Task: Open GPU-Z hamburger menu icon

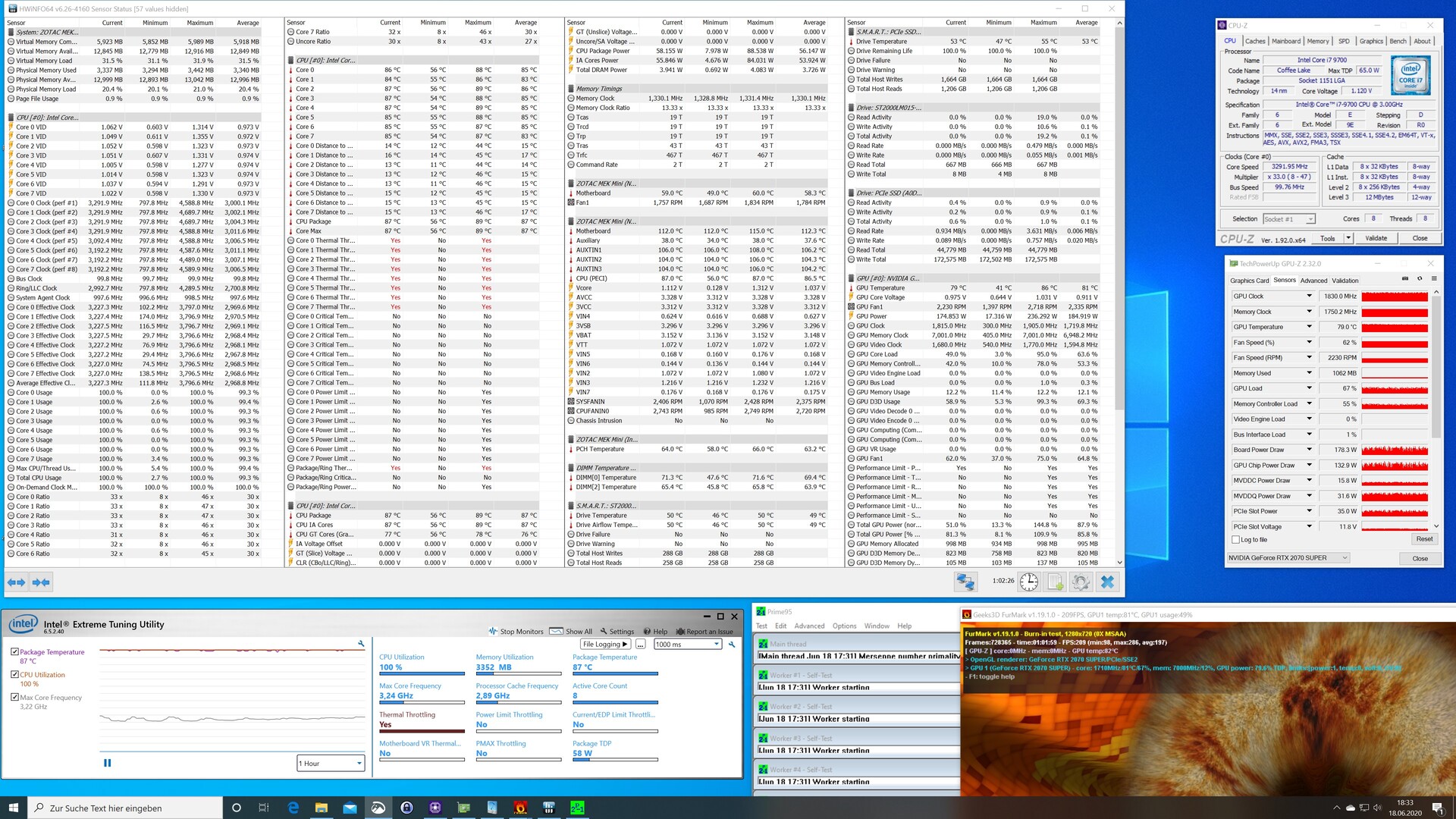Action: (1434, 279)
